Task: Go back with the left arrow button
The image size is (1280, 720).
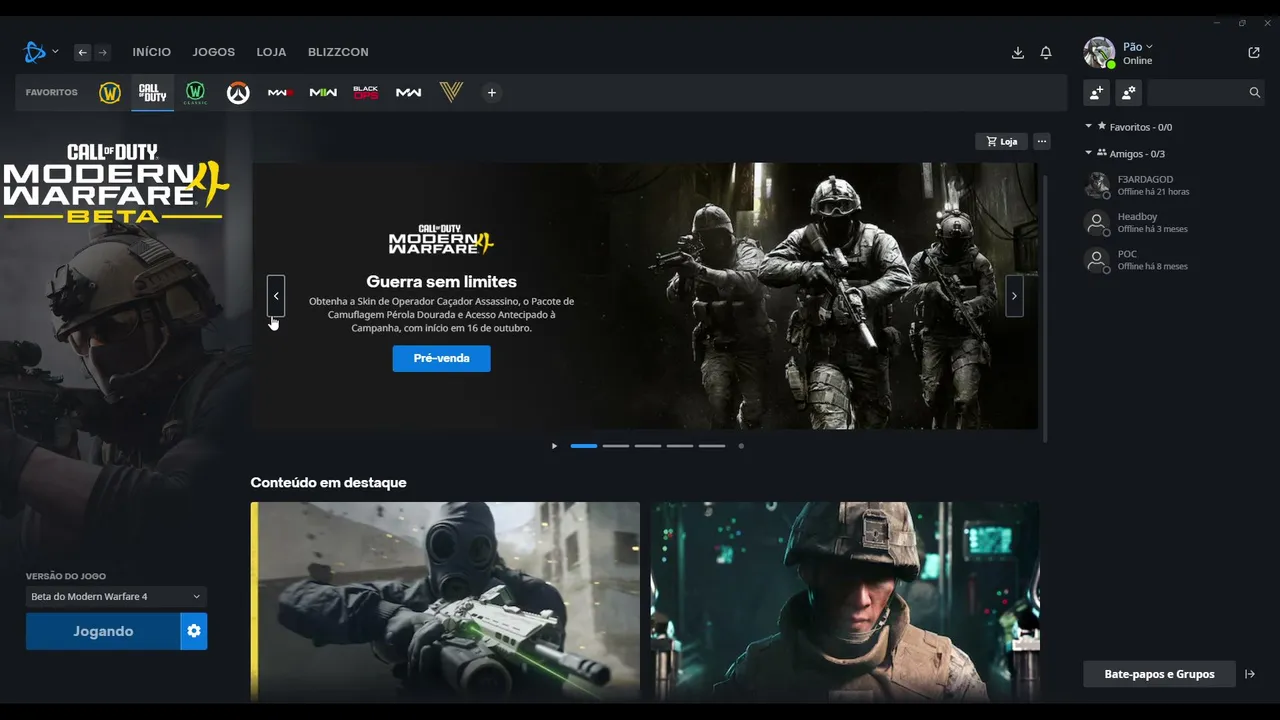Action: click(82, 52)
